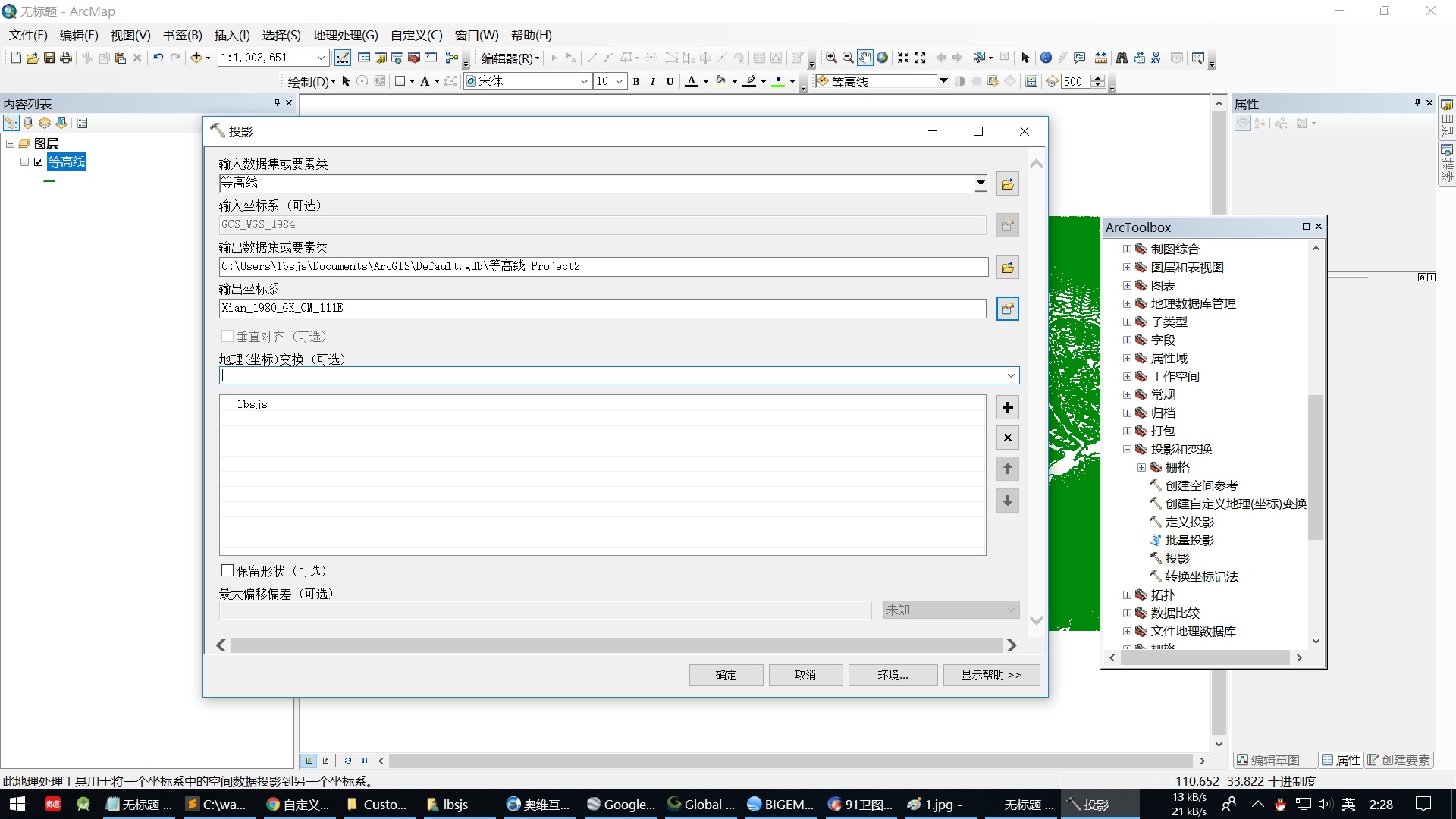Enable the 保留形状 checkbox

[x=227, y=570]
